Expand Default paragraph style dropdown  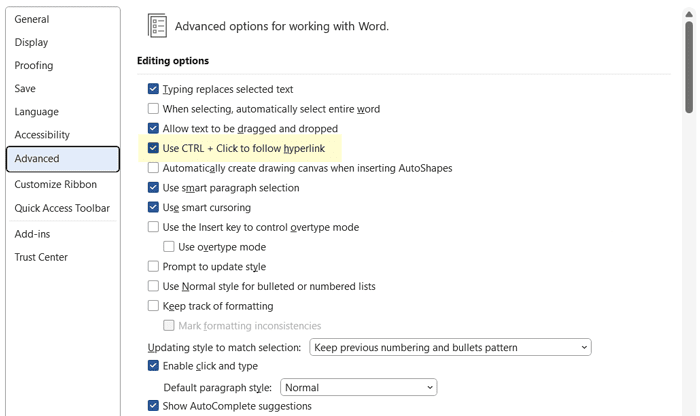[x=359, y=387]
